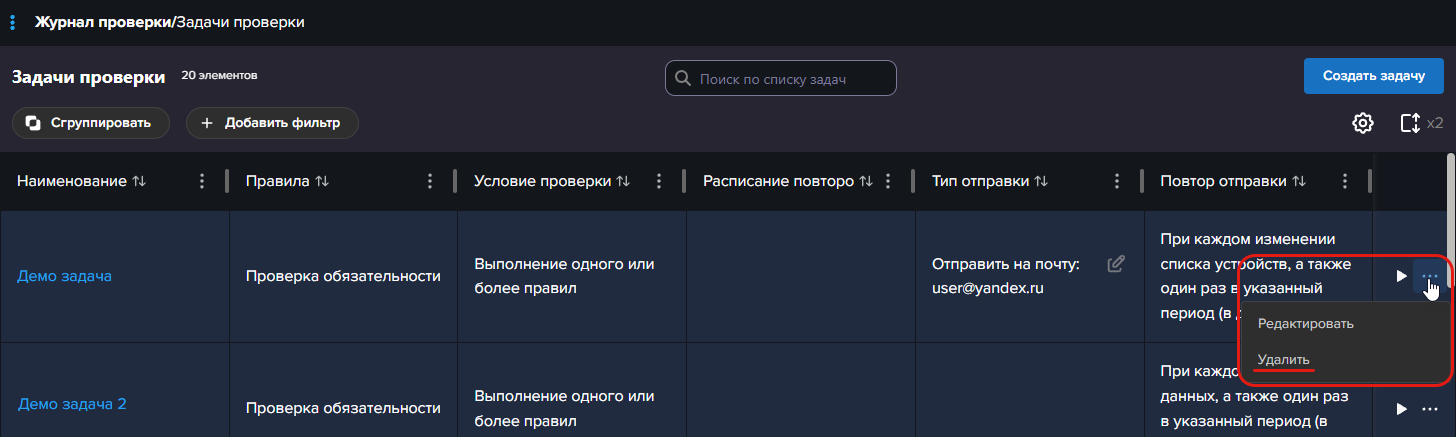Screen dimensions: 1456x437
Task: Open Условие проверки column options menu
Action: coord(659,181)
